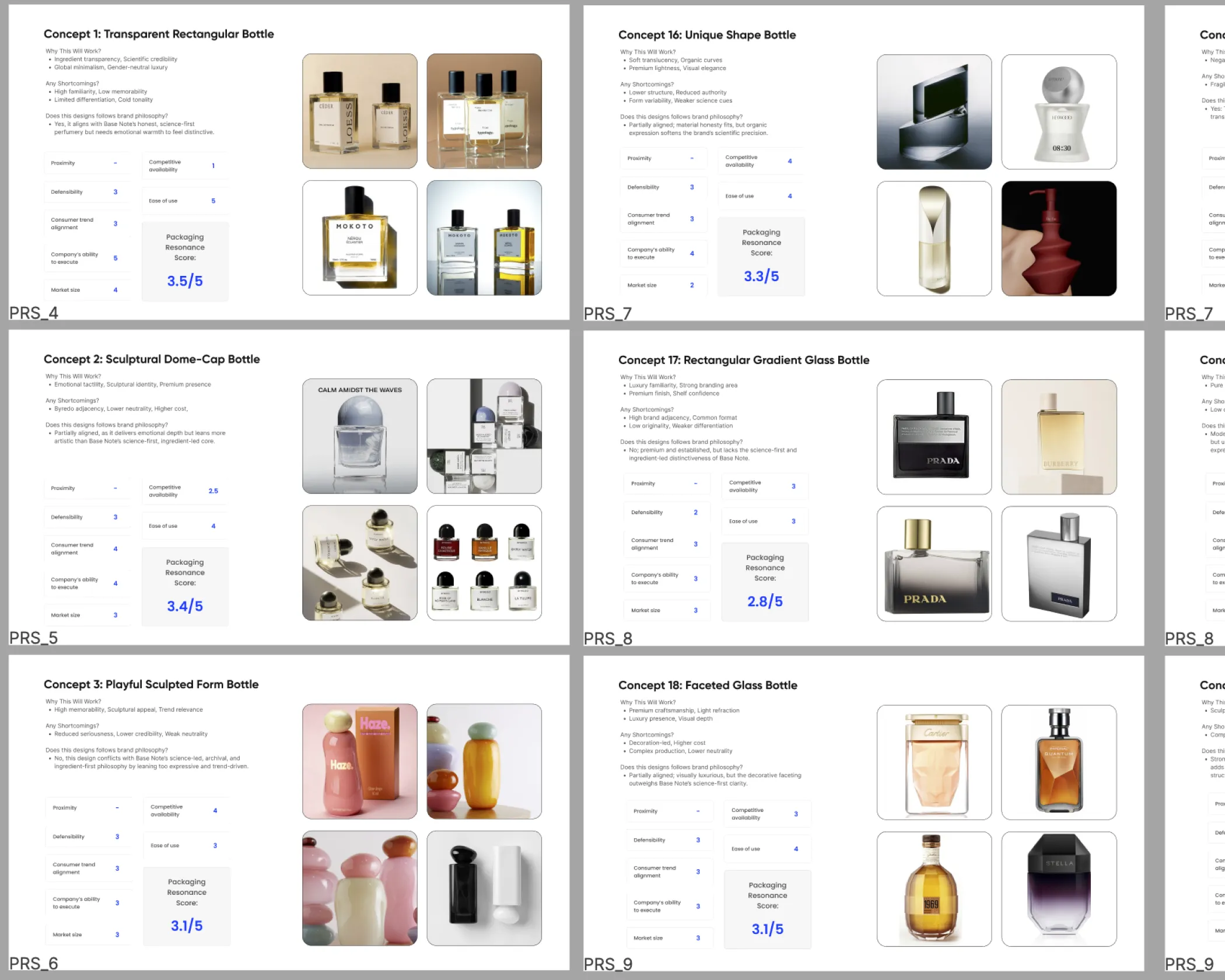Click the Concept 16 Unique Shape Bottle heading
The height and width of the screenshot is (980, 1225).
(707, 35)
